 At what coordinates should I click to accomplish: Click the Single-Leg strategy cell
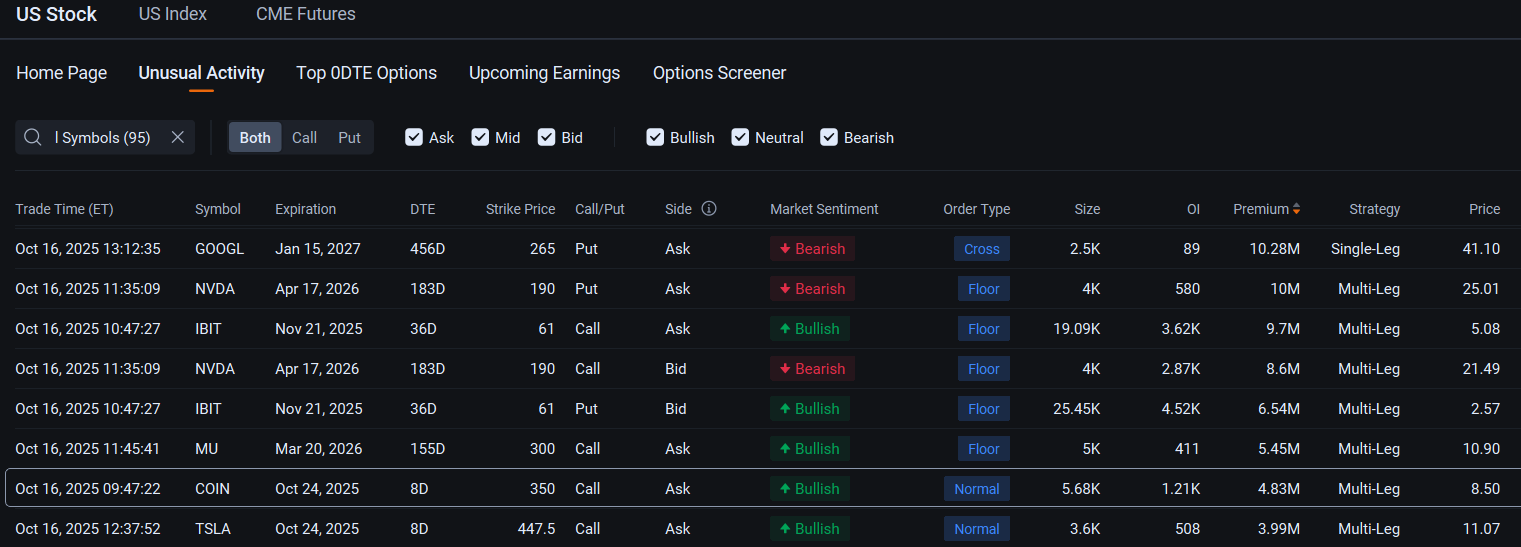1366,249
